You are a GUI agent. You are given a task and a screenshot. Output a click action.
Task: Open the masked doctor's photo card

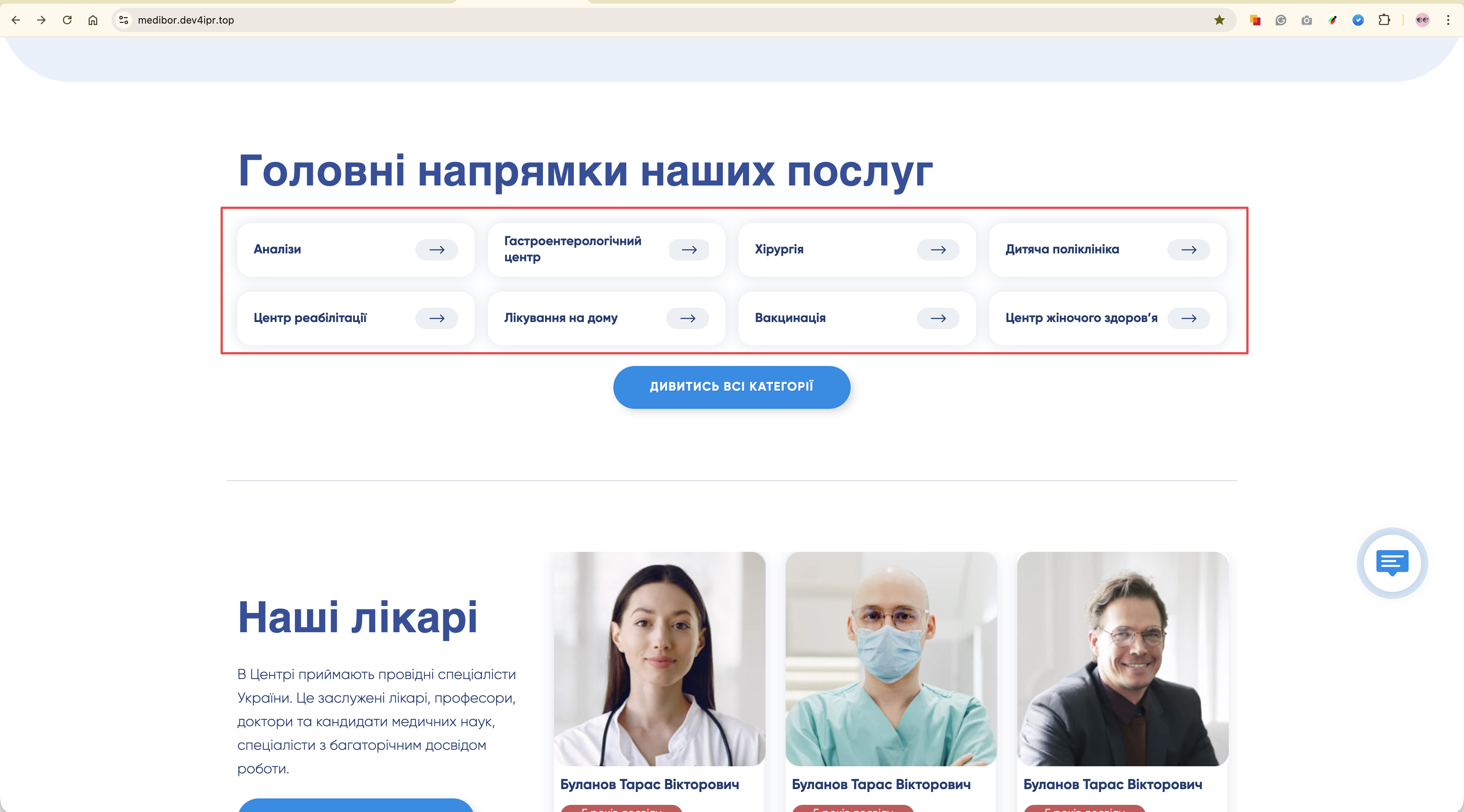891,659
